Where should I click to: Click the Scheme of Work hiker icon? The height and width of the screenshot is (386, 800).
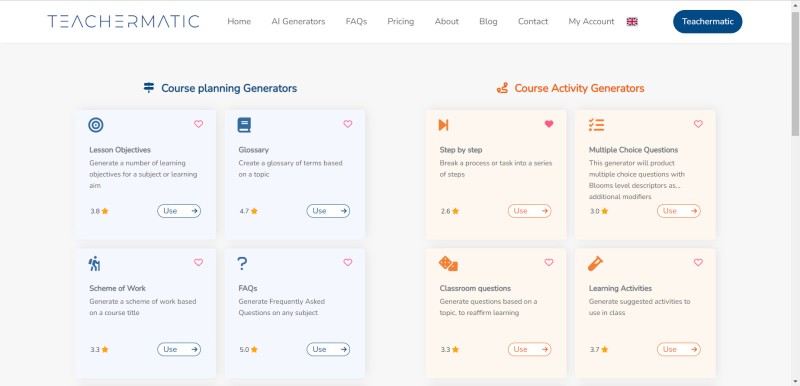coord(94,264)
